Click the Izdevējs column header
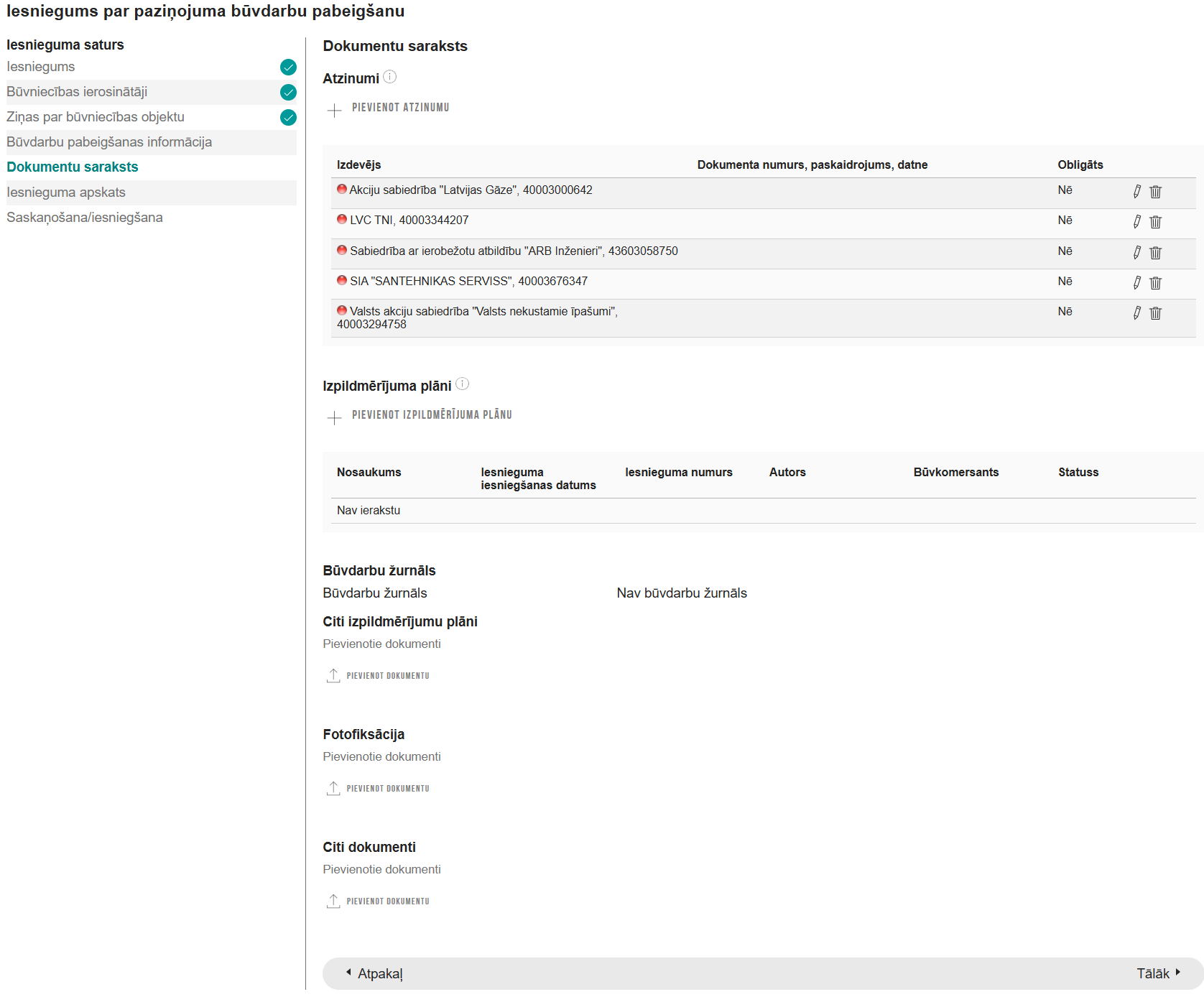Image resolution: width=1204 pixels, height=997 pixels. tap(359, 165)
